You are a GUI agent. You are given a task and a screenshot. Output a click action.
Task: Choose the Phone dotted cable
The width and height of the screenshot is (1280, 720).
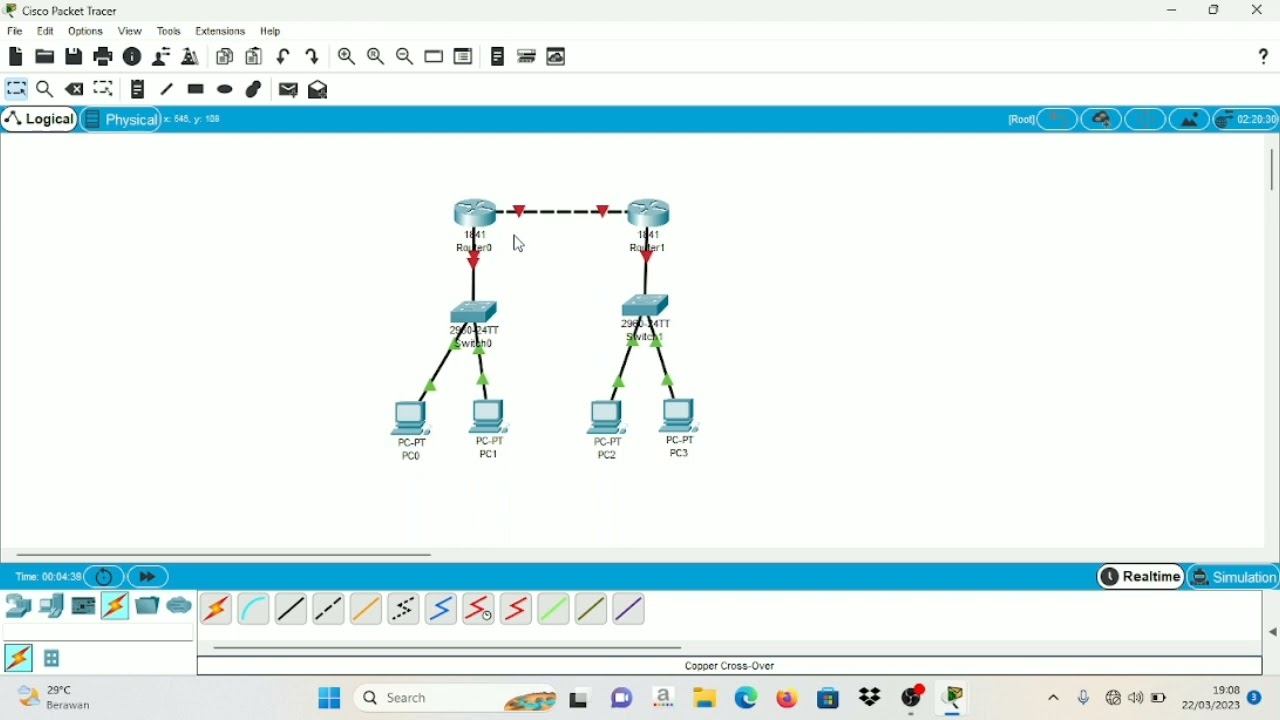(404, 609)
